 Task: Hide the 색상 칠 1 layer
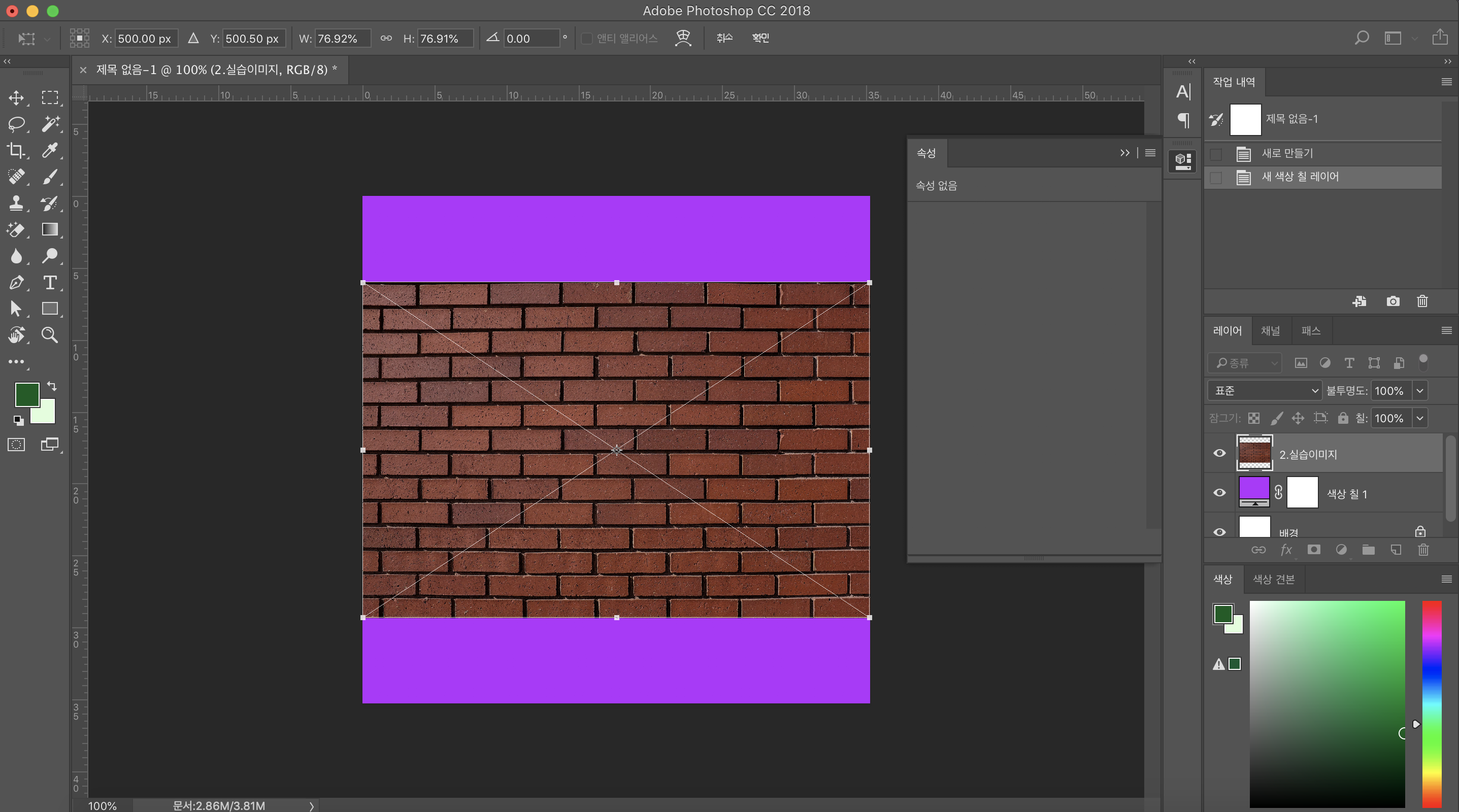(x=1219, y=493)
